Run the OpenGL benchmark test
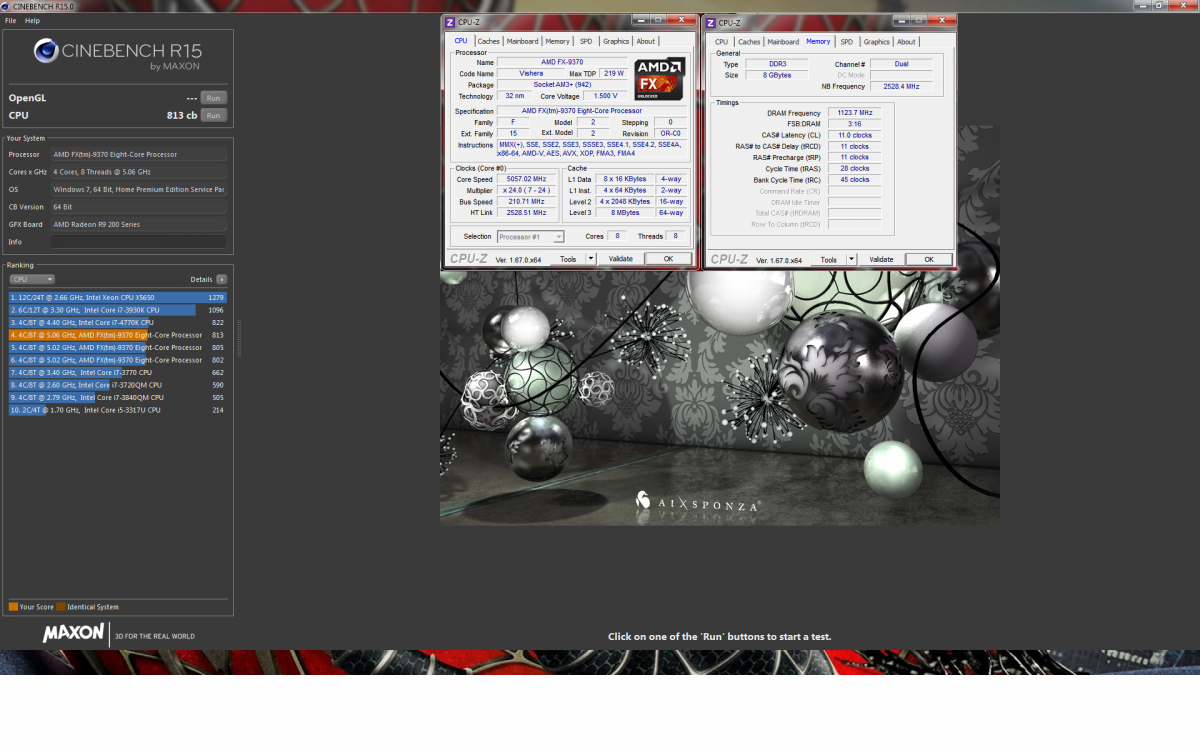The image size is (1200, 750). coord(212,98)
